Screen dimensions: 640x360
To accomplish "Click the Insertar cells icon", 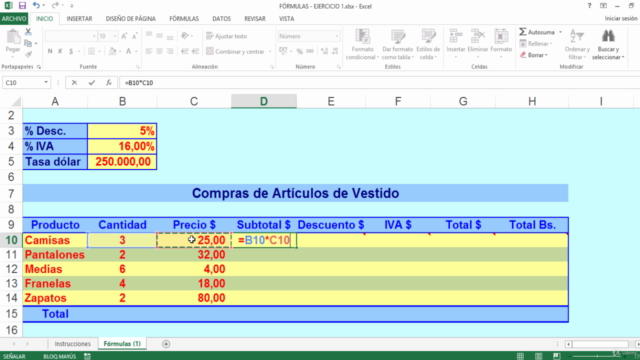I will click(456, 36).
